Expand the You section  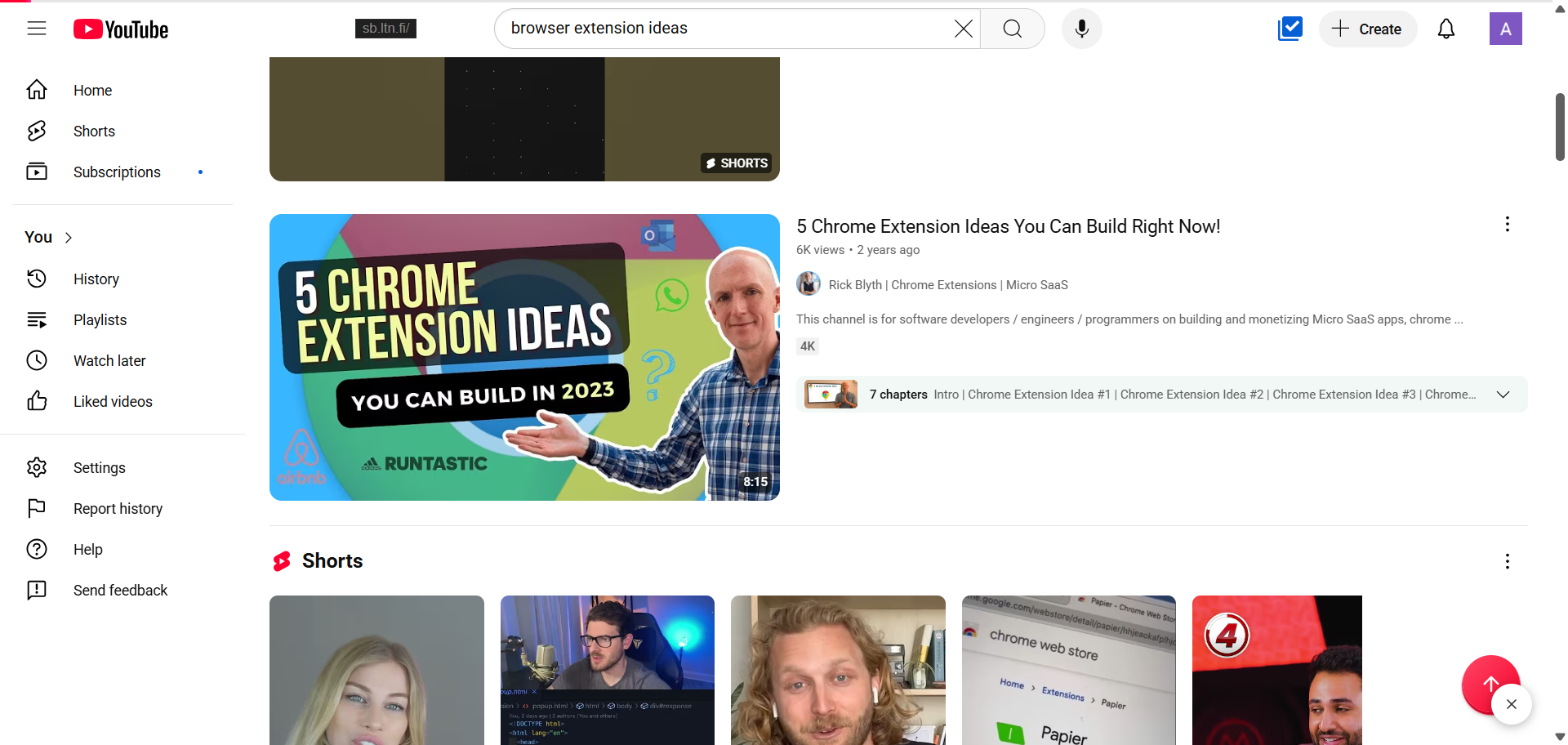click(x=49, y=237)
